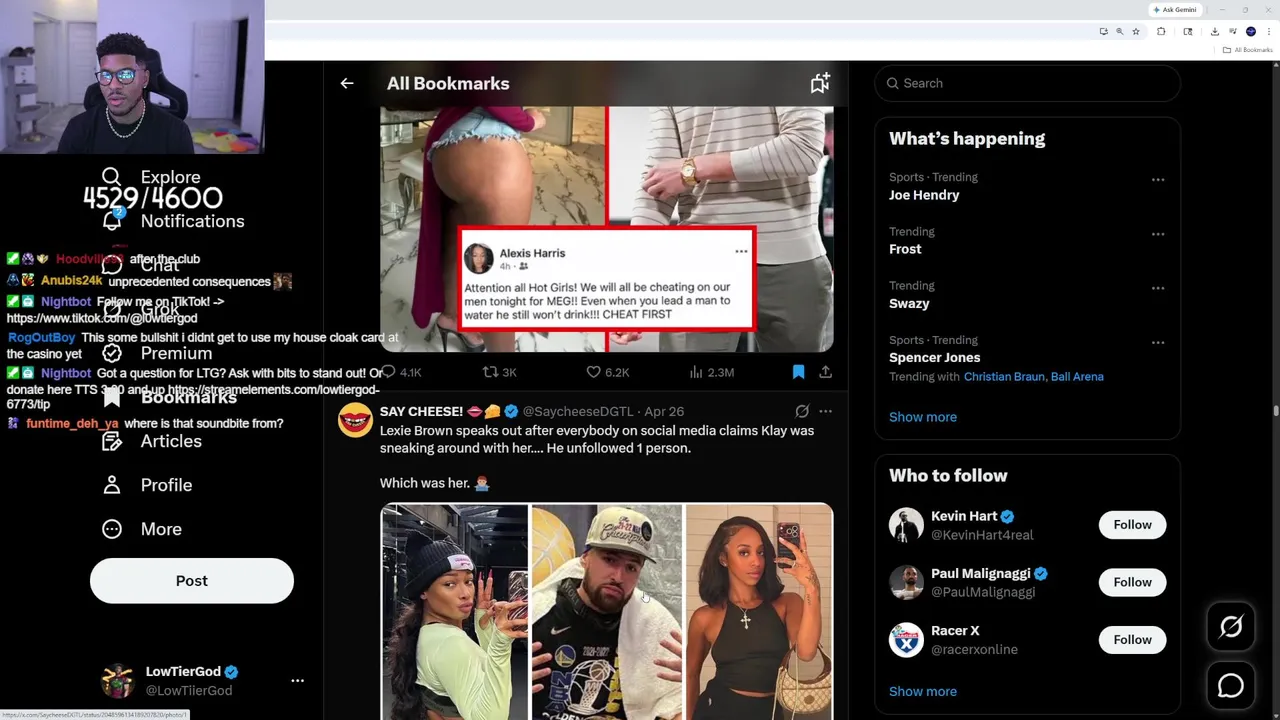
Task: Open the Ball Arena trending link
Action: point(1077,377)
